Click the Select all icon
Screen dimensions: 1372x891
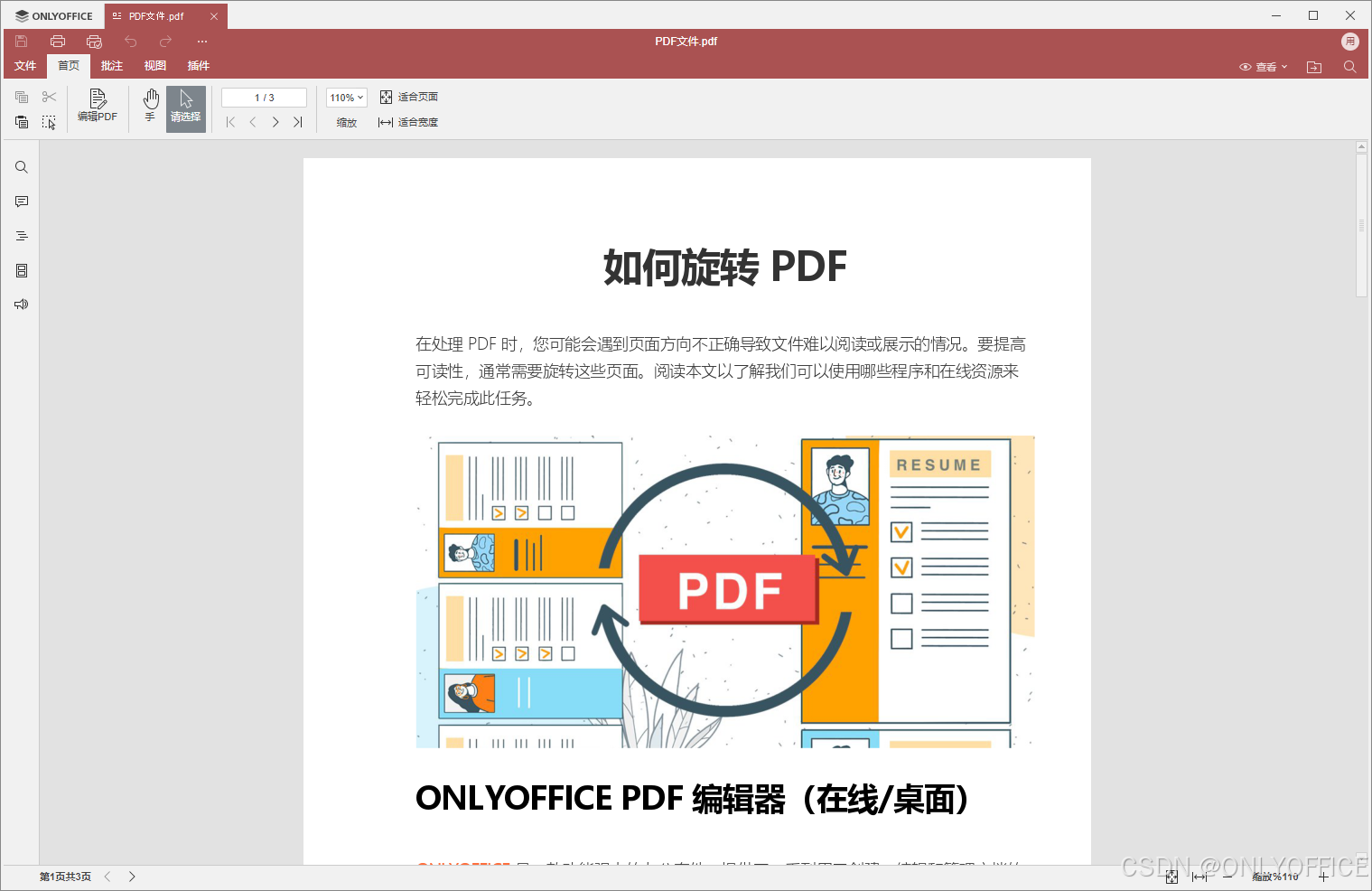coord(49,122)
